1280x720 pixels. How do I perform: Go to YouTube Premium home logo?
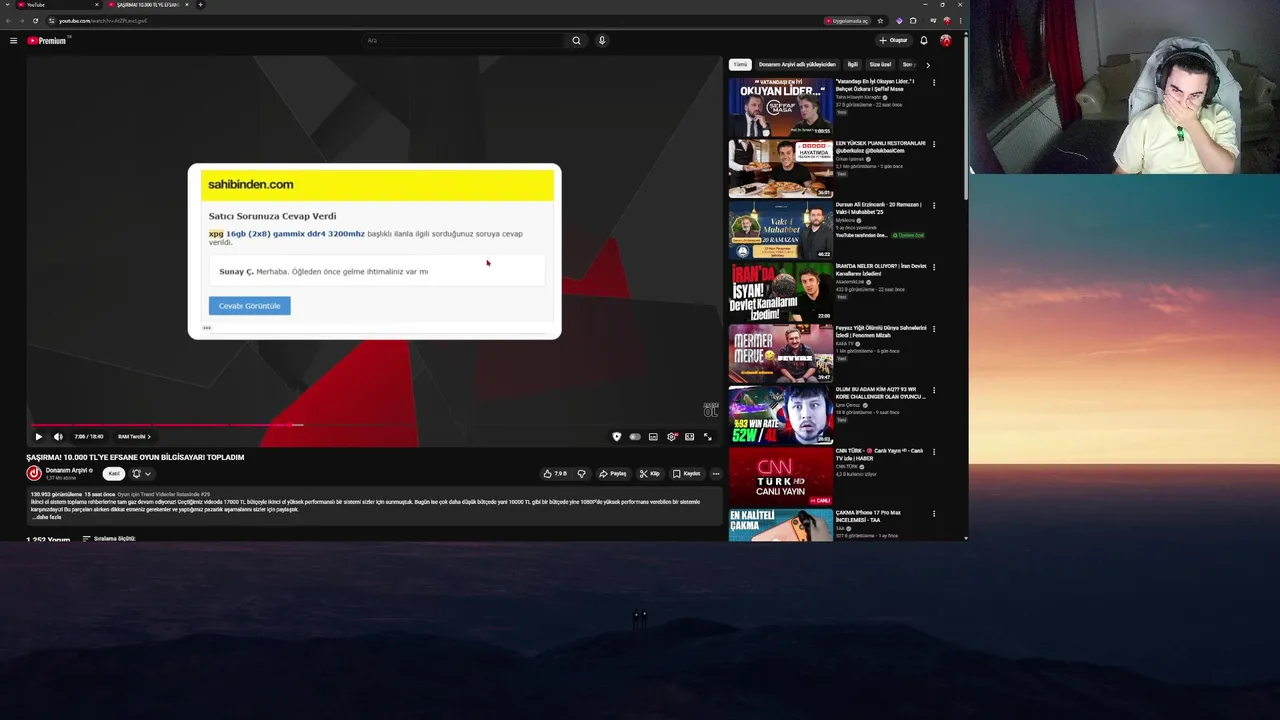click(47, 41)
